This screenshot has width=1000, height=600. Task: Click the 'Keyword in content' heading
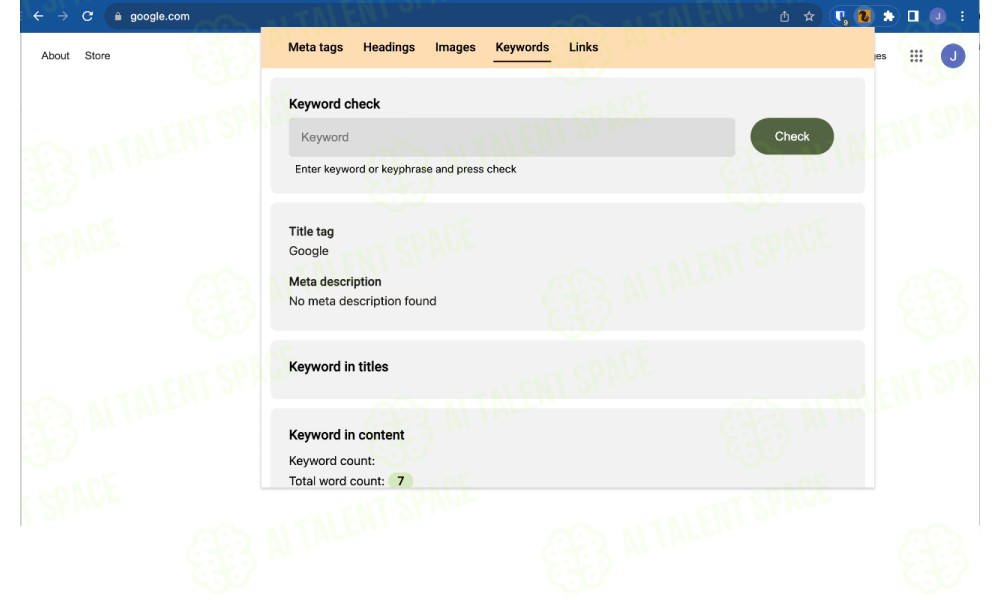pyautogui.click(x=346, y=435)
